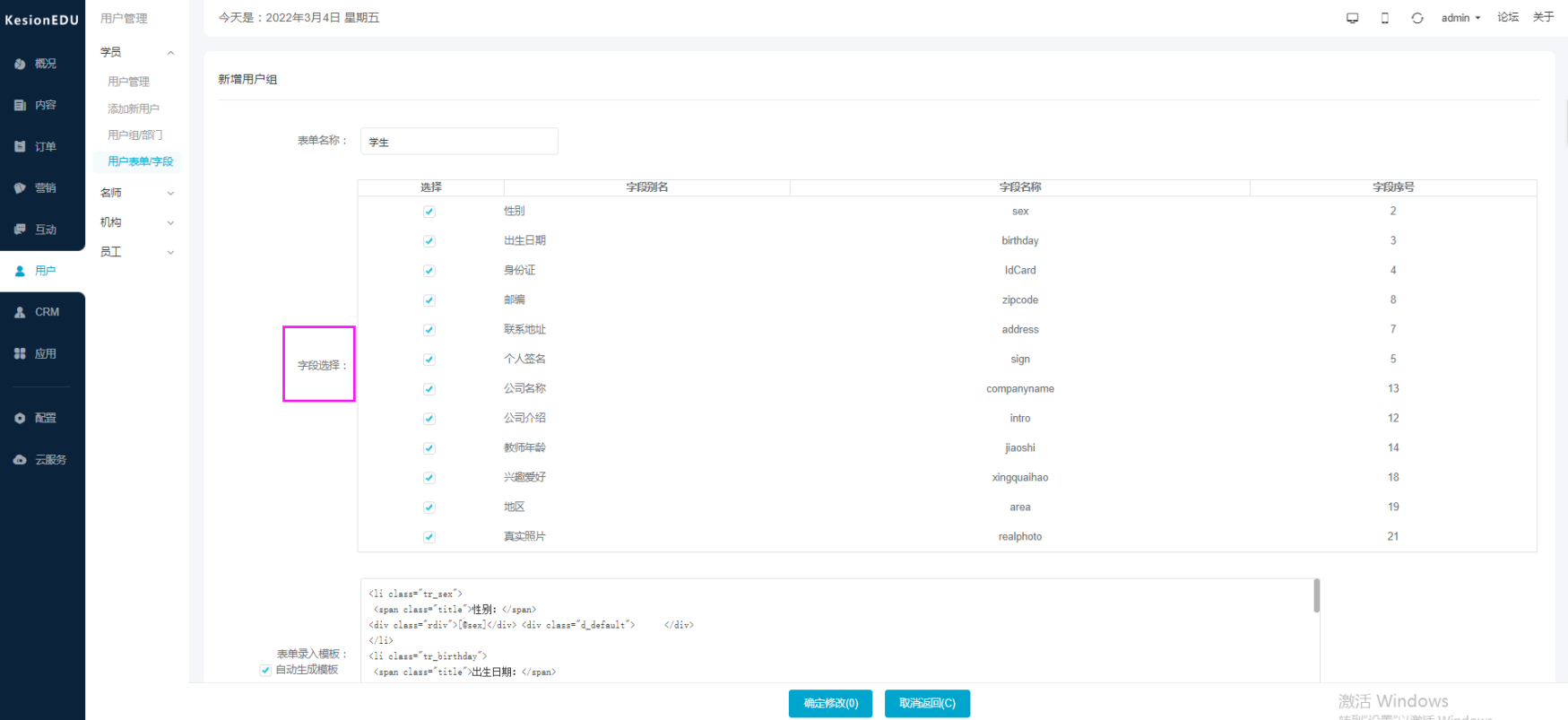
Task: Uncheck the 兴趣爱好 xingquaihao field checkbox
Action: [x=429, y=478]
